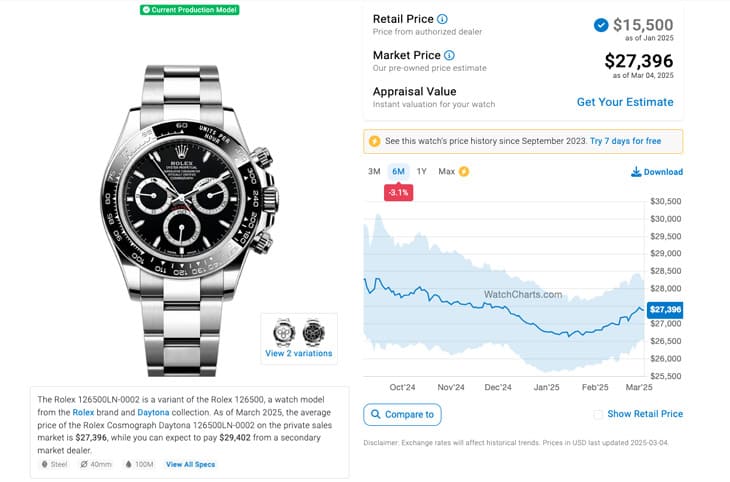Select the 6M chart range
The height and width of the screenshot is (482, 730).
coord(399,171)
